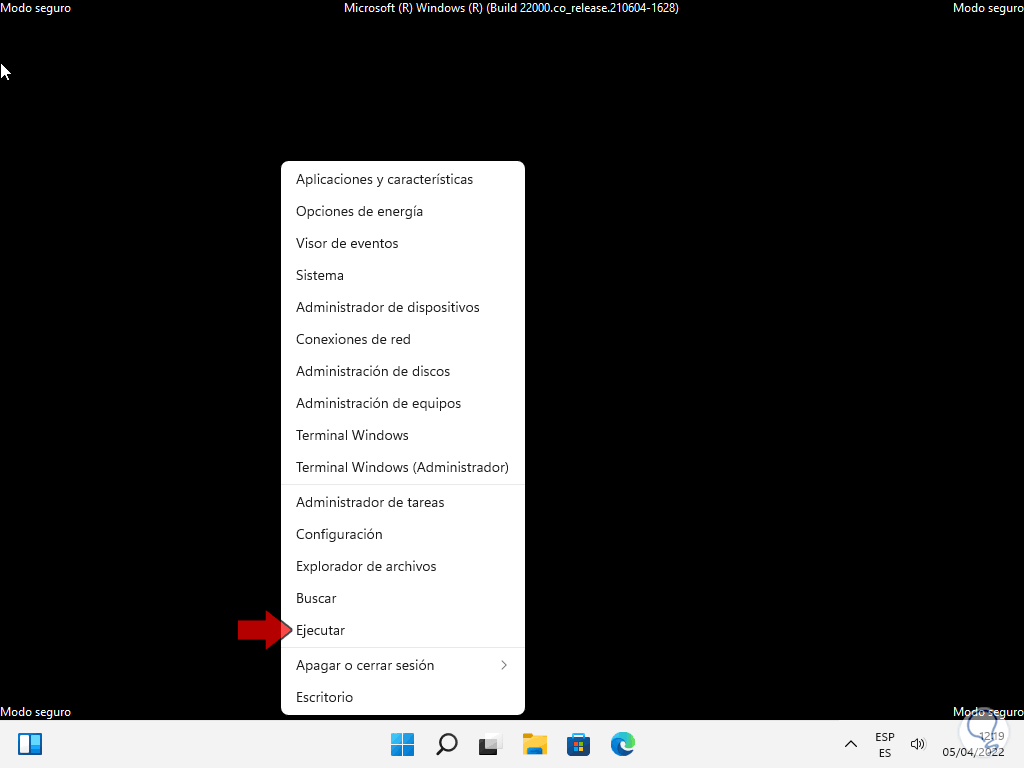Launch Terminal Windows entry
The height and width of the screenshot is (768, 1024).
[x=403, y=435]
